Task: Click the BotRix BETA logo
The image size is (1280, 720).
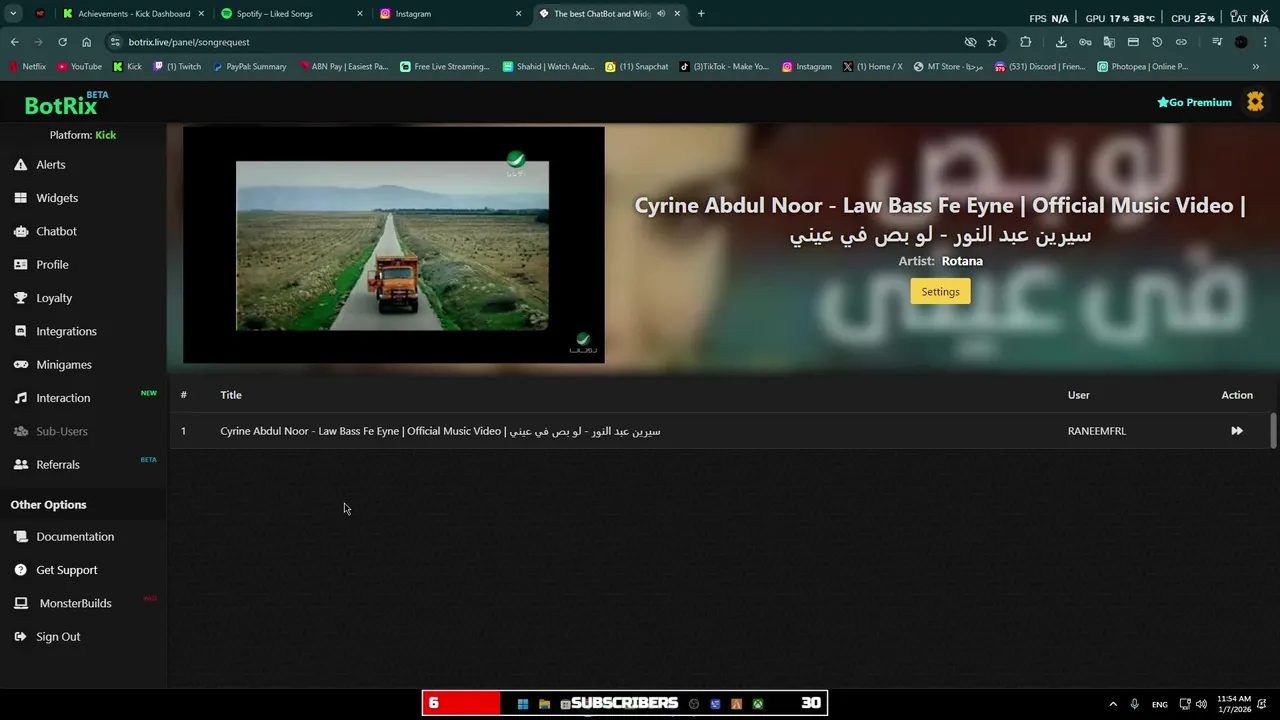Action: (x=66, y=104)
